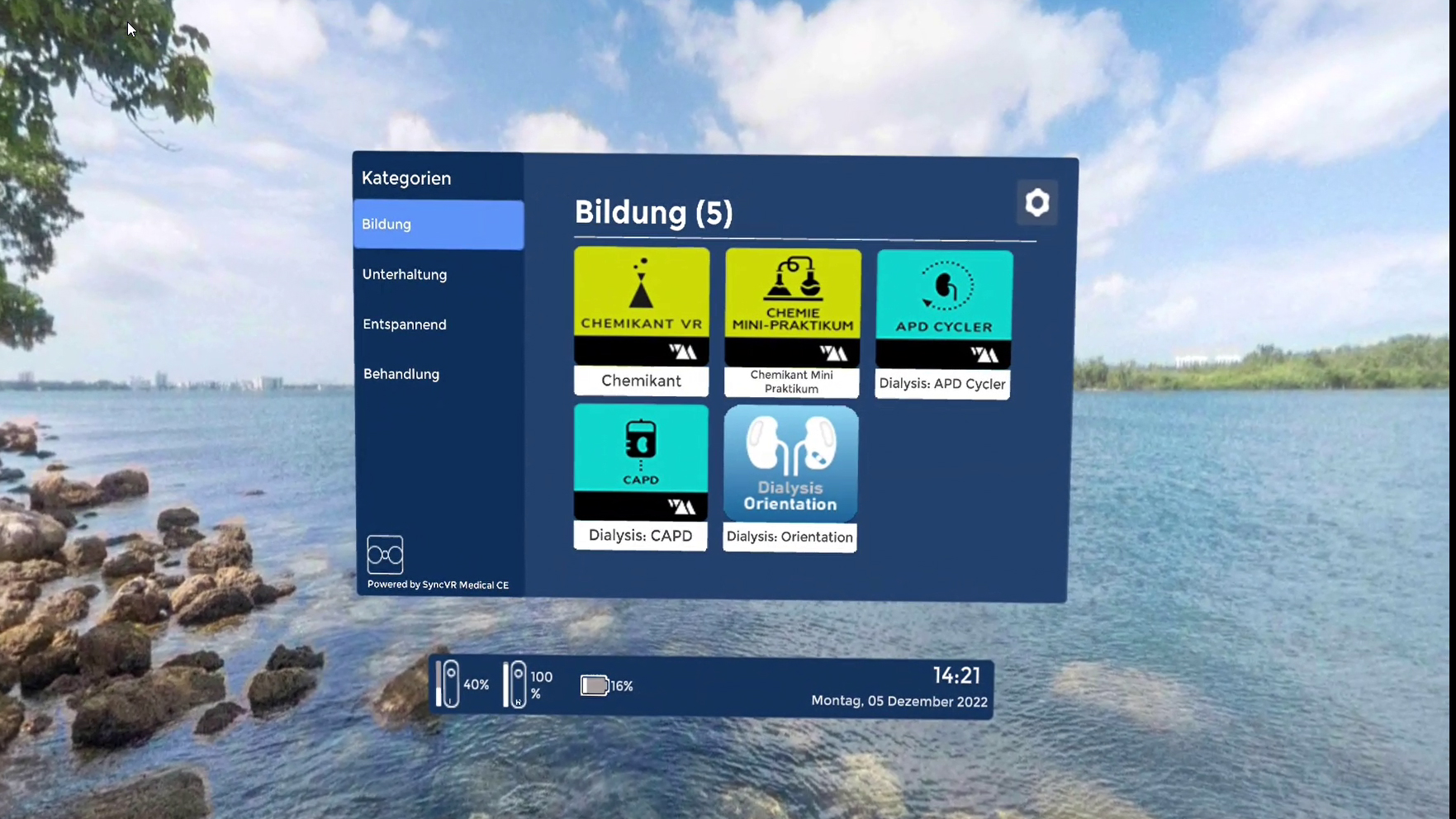Open the CAPD app tile
This screenshot has height=819, width=1456.
641,462
